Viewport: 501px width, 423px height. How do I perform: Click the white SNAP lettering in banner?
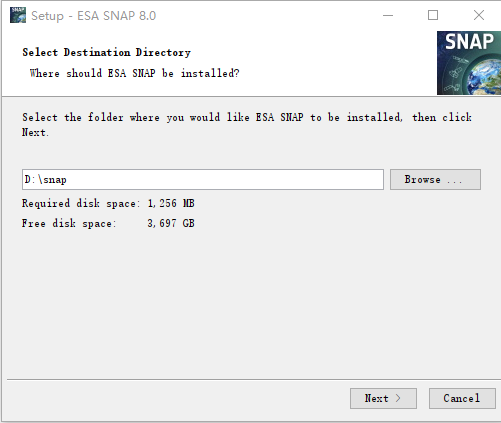(x=469, y=42)
